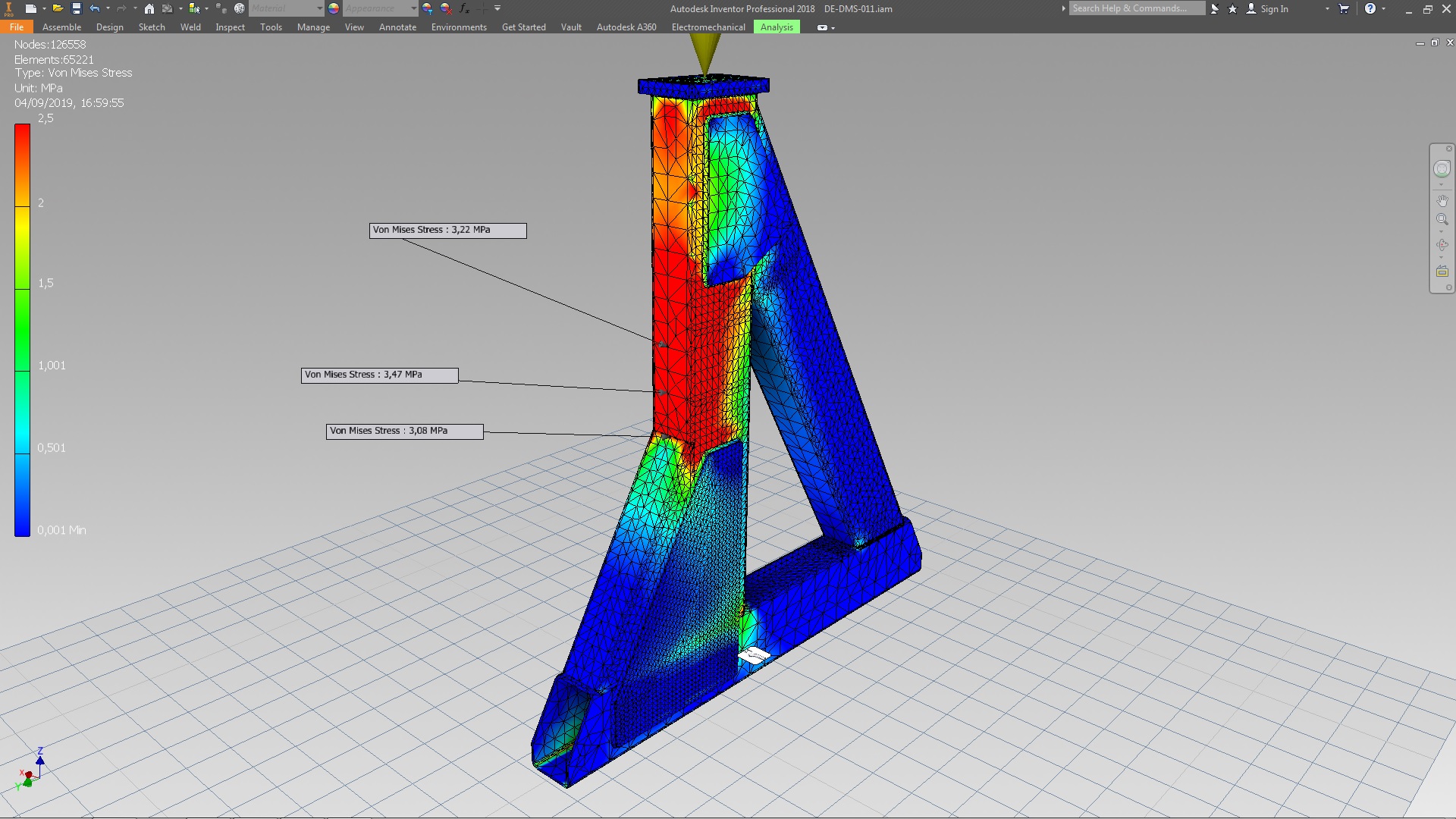Open the fx Parameters dialog
This screenshot has height=819, width=1456.
click(x=464, y=8)
